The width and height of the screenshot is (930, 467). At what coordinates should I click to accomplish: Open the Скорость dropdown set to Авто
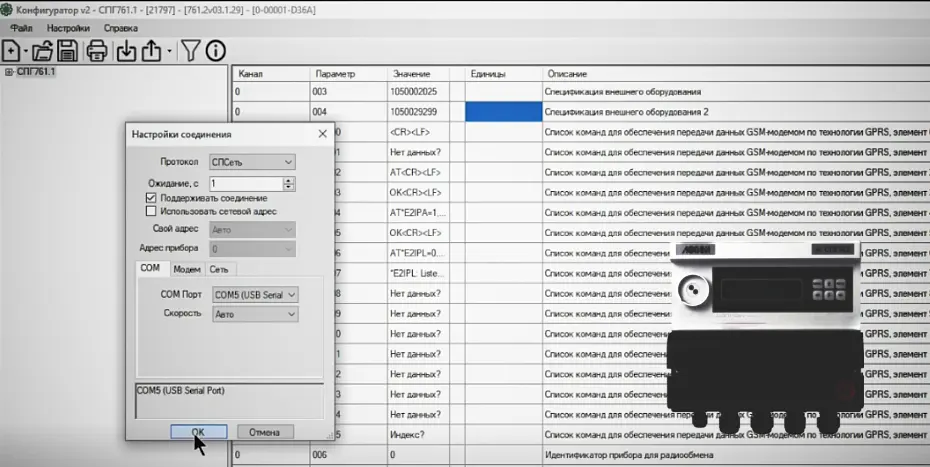255,314
